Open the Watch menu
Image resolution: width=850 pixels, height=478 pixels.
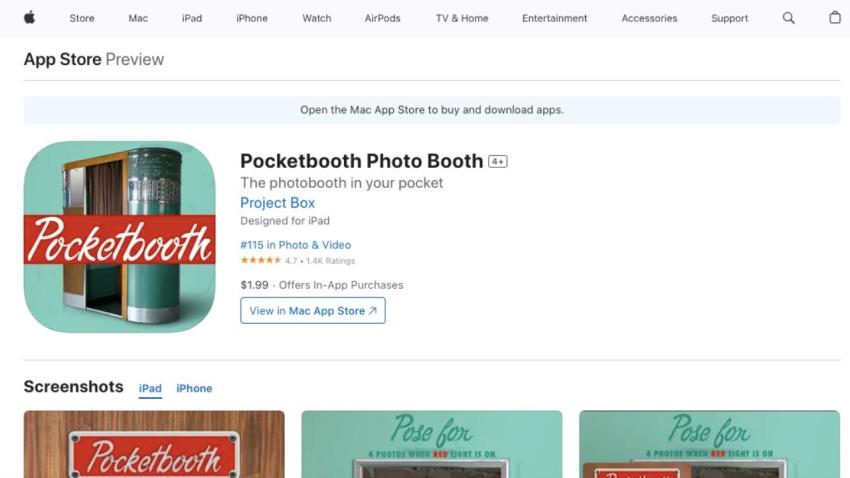tap(317, 18)
